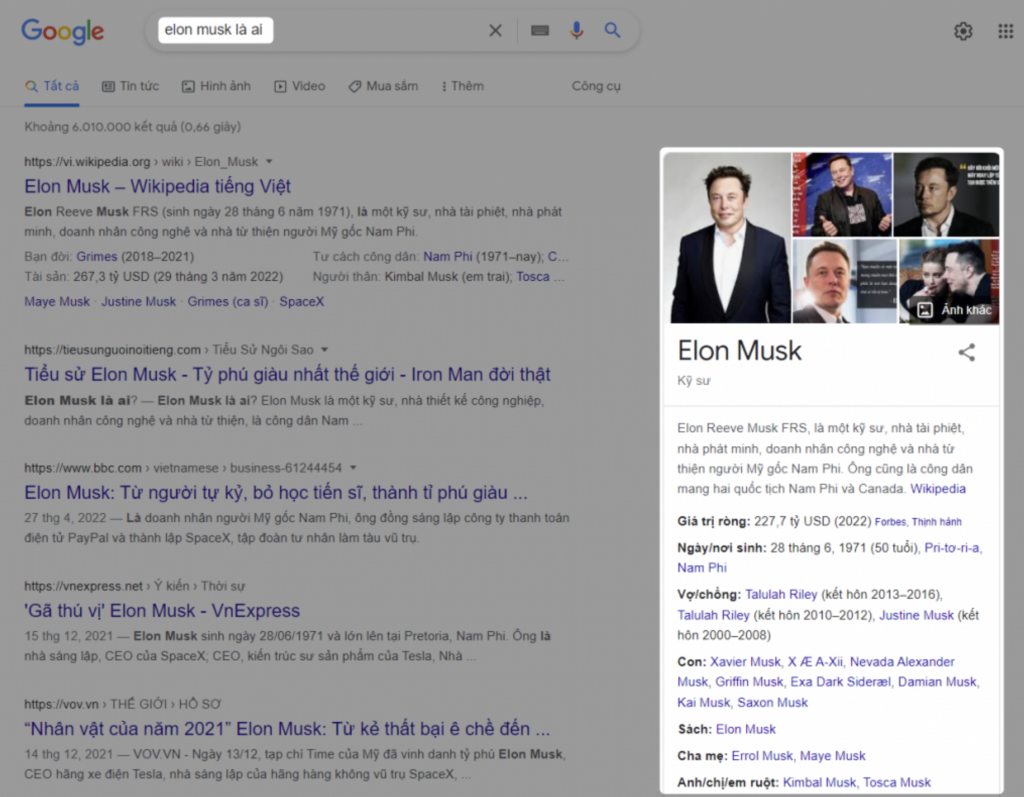
Task: Click the https://vnexpress.net result URL breadcrumb
Action: pyautogui.click(x=135, y=586)
